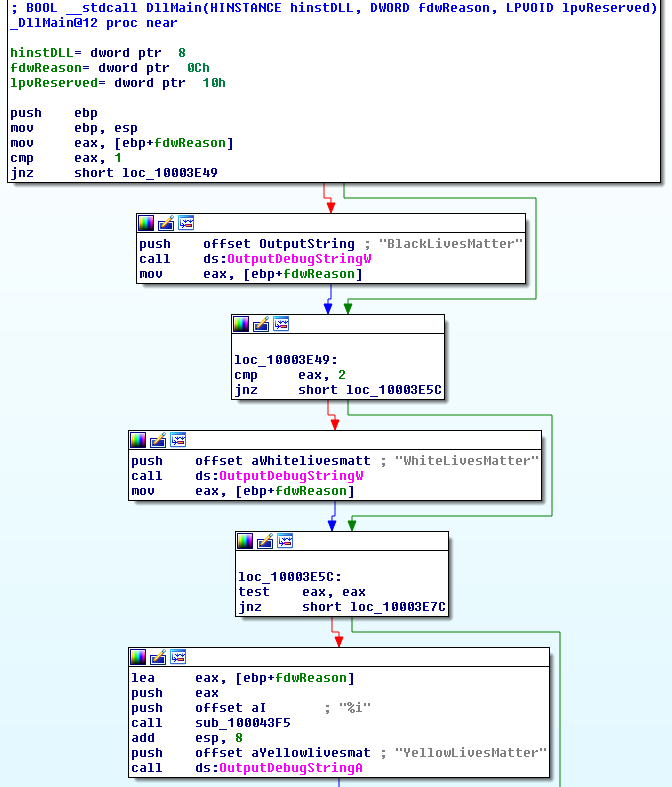This screenshot has width=672, height=787.
Task: Click the offset aI operand
Action: point(230,708)
